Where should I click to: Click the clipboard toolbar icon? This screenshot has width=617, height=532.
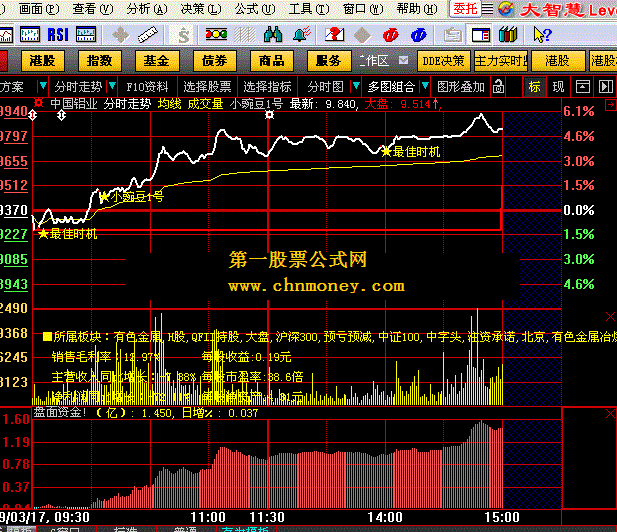tap(453, 35)
